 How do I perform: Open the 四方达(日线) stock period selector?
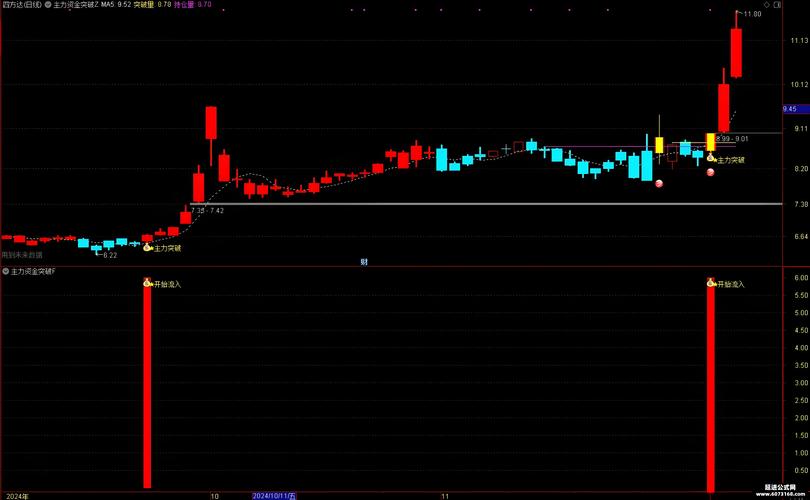point(22,5)
